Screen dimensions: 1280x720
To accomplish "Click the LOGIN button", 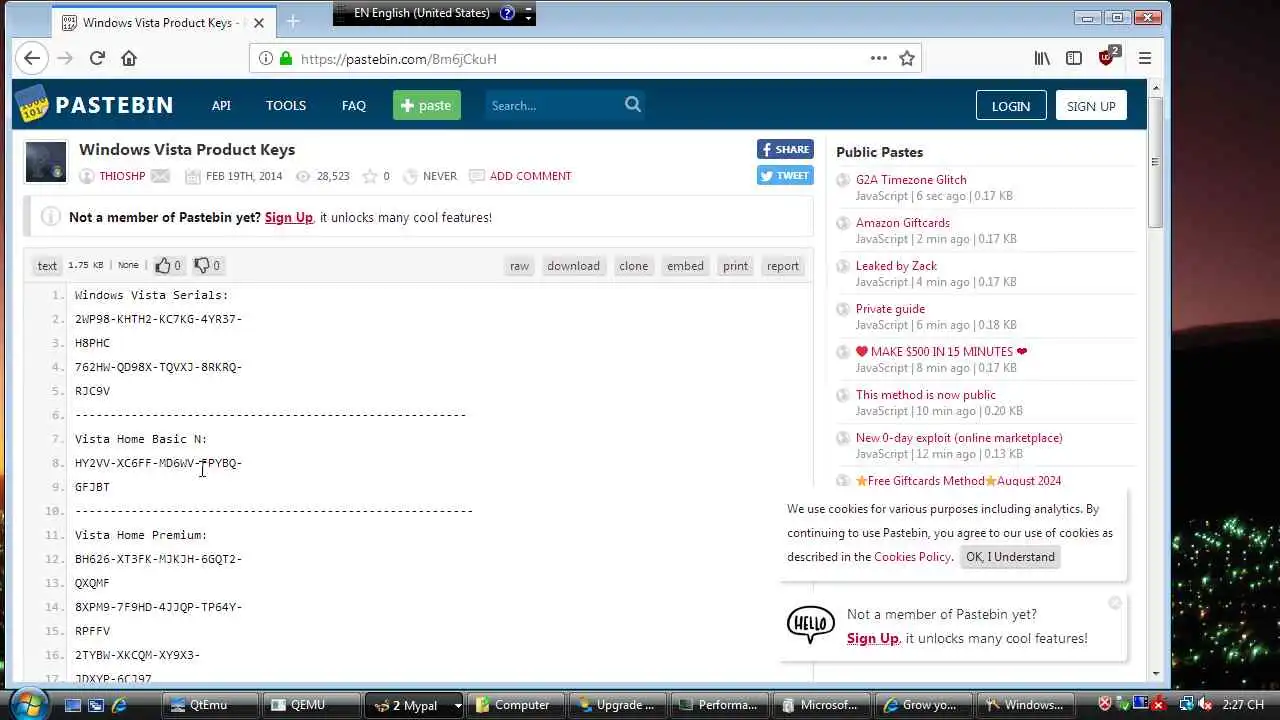I will [1011, 106].
